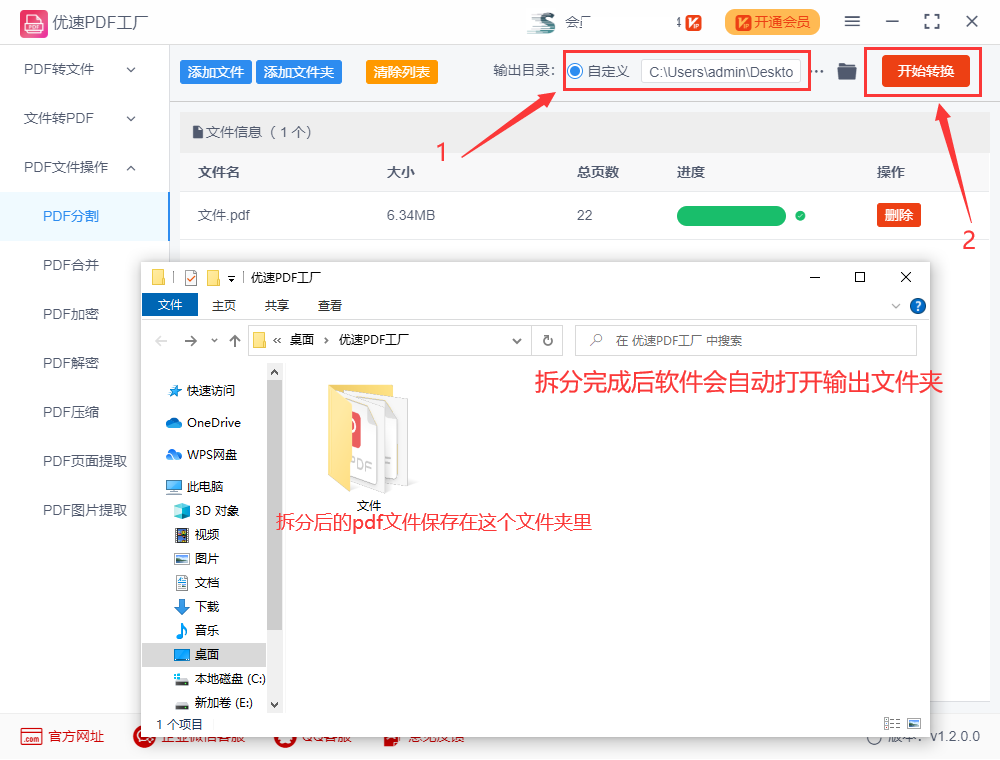Open 文档 folder in the navigation pane
Viewport: 1000px width, 760px height.
point(197,583)
